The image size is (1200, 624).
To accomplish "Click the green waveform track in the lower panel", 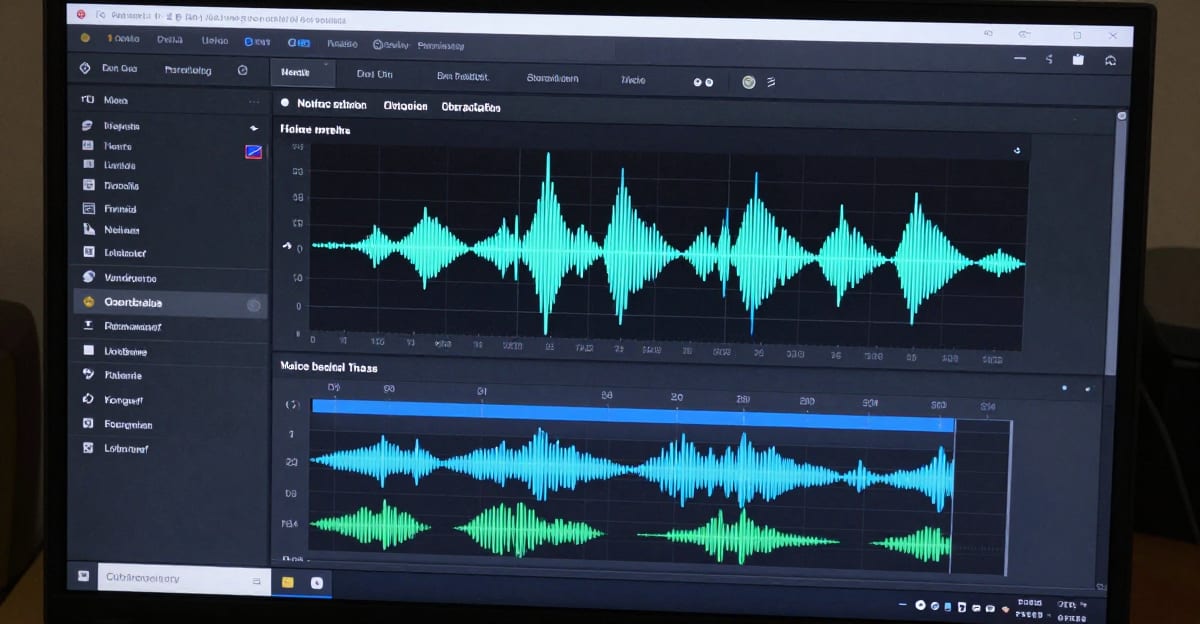I will 632,532.
